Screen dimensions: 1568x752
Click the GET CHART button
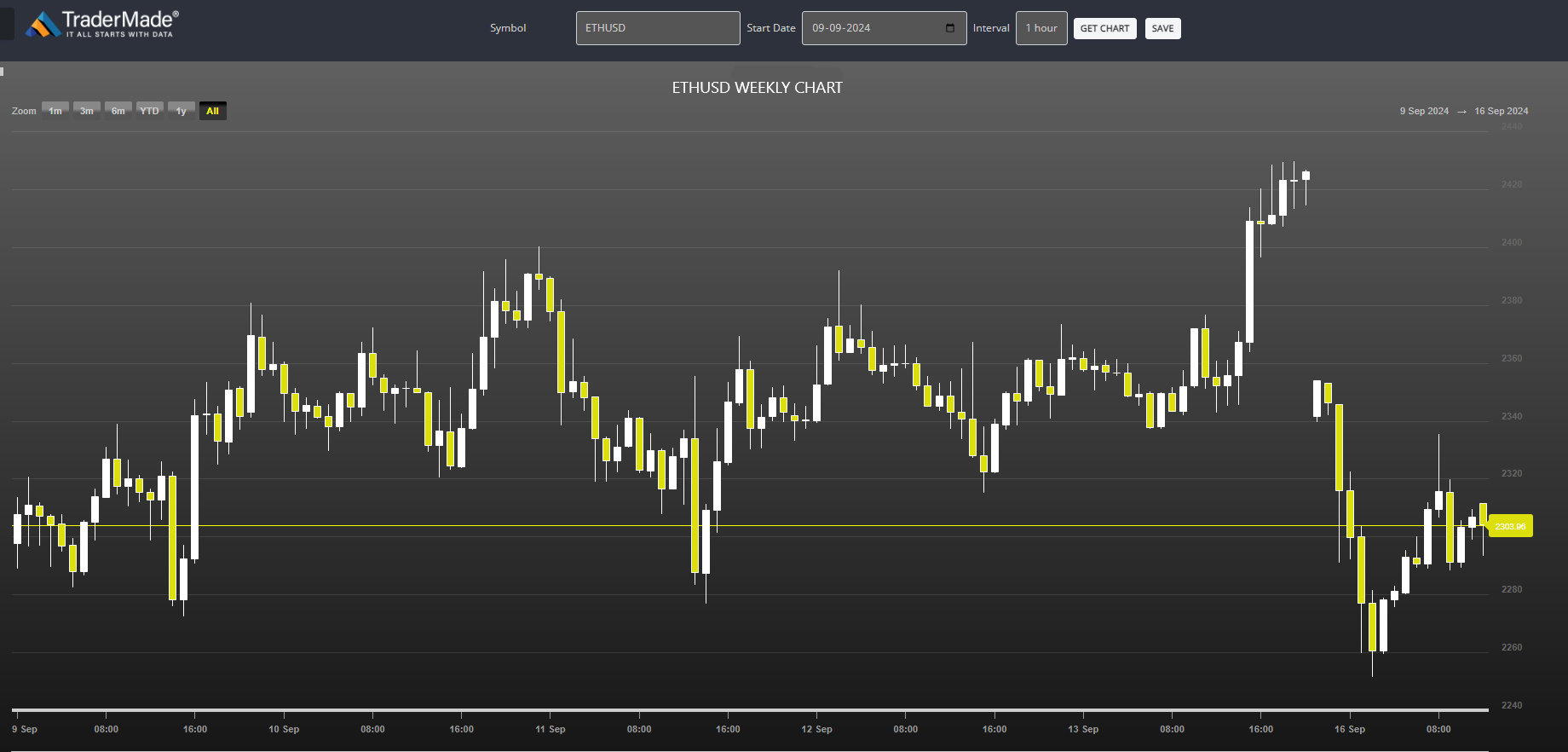(x=1104, y=28)
